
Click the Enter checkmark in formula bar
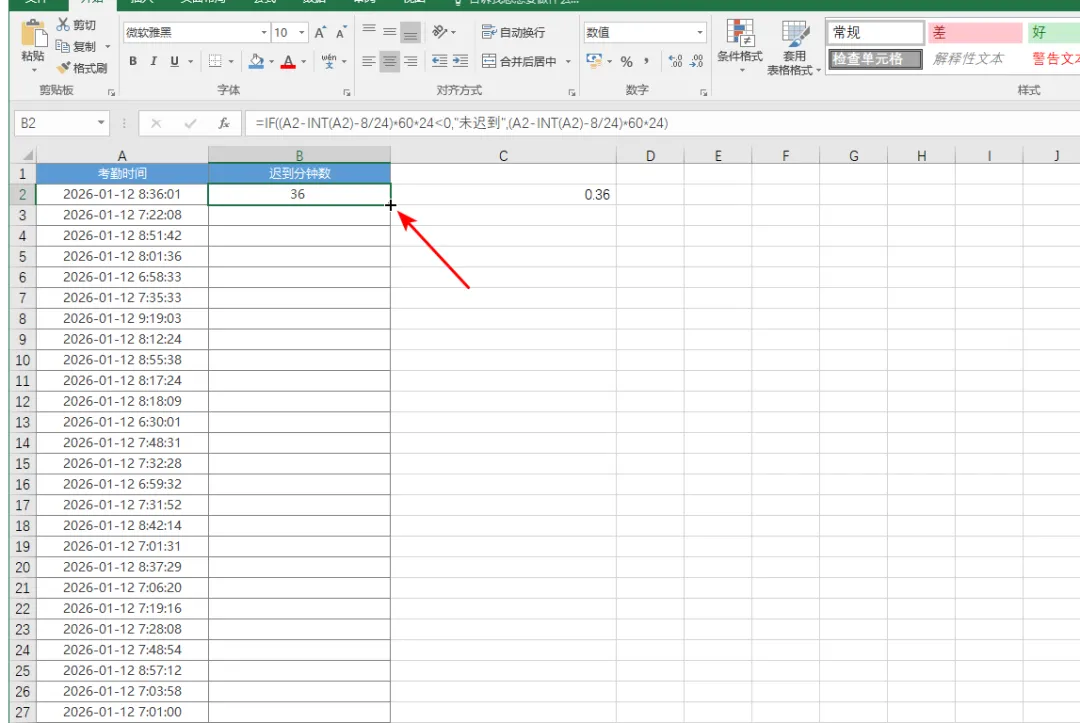point(190,123)
